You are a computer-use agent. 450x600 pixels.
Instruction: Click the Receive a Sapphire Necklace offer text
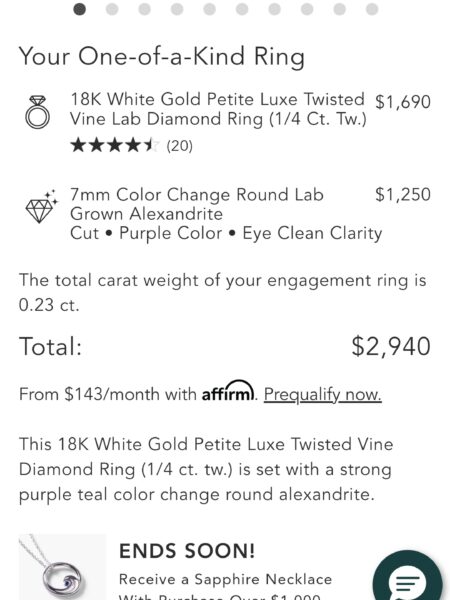(225, 579)
